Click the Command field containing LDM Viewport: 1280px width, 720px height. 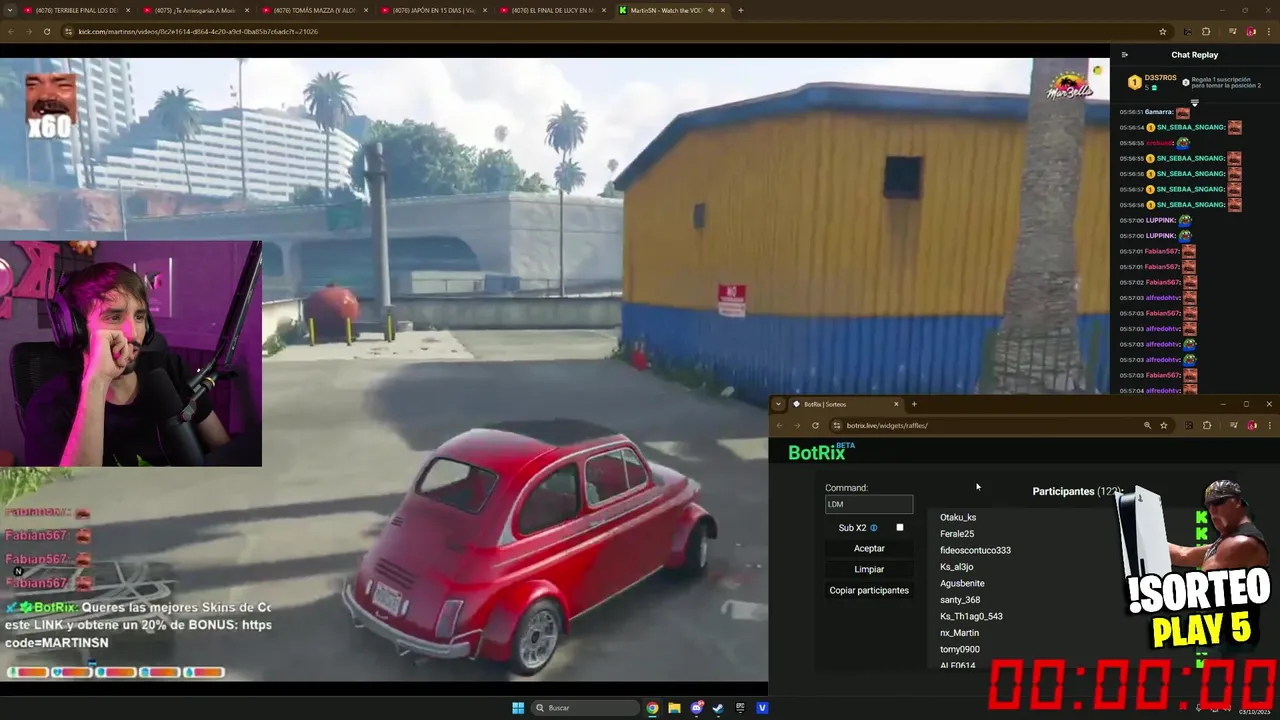pyautogui.click(x=869, y=504)
